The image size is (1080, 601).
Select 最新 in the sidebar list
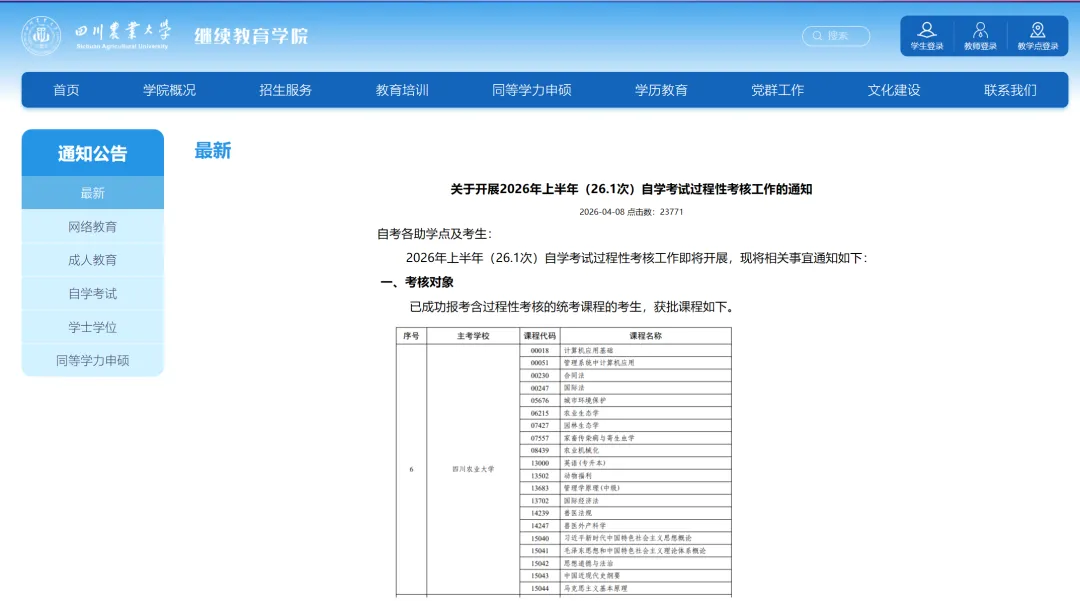[92, 193]
